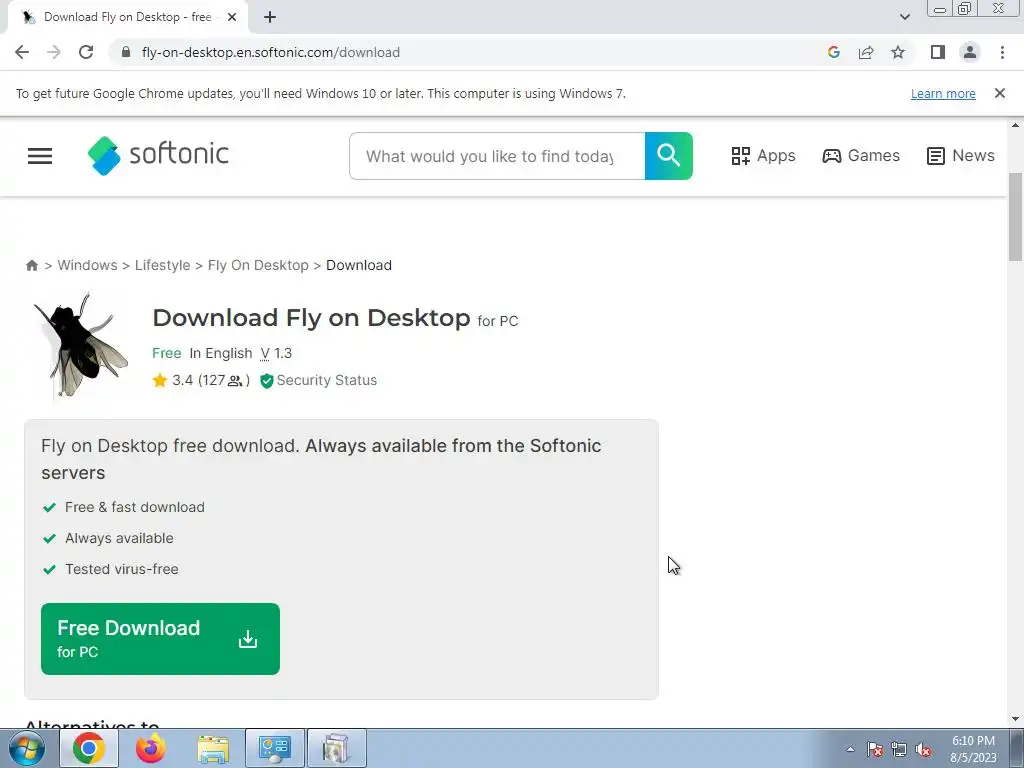1024x768 pixels.
Task: Click 'Always available' text
Action: tap(119, 538)
